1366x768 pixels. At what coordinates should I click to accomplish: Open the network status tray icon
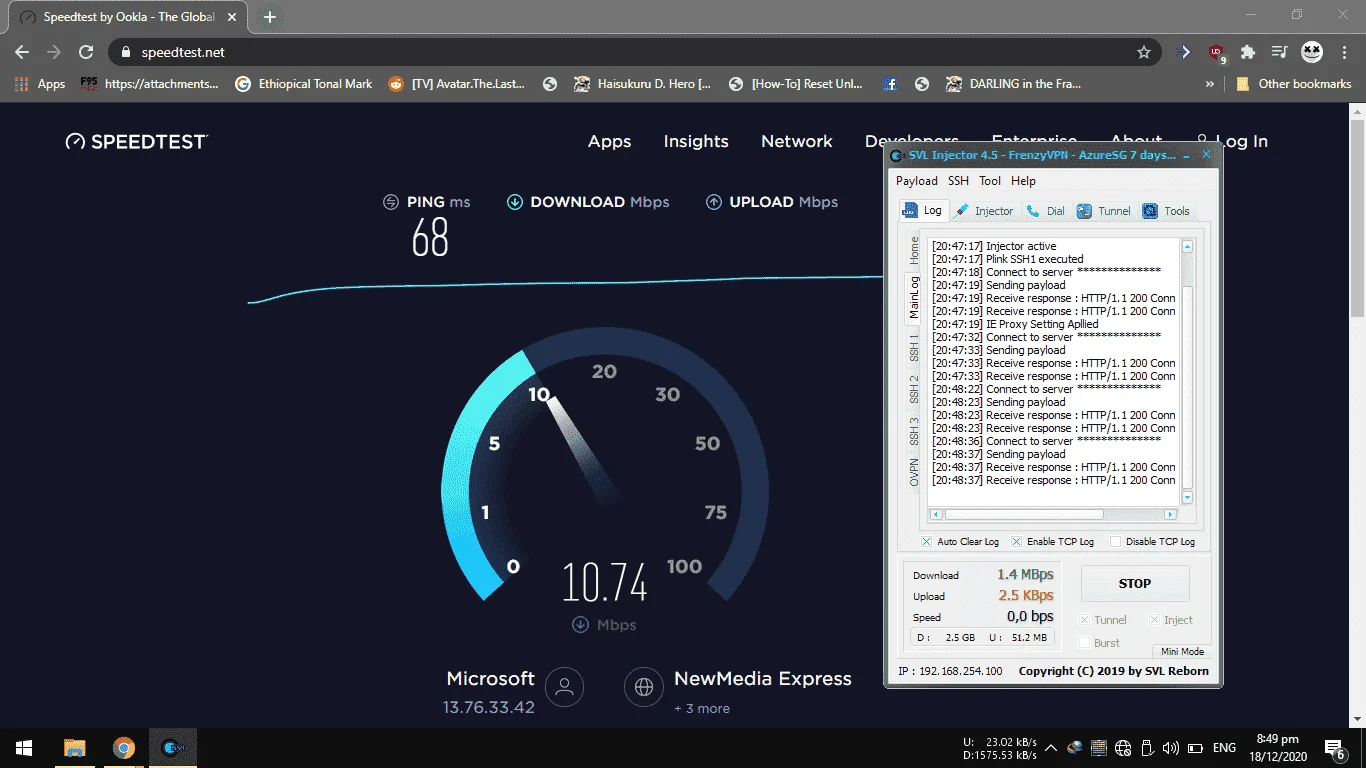coord(1123,748)
